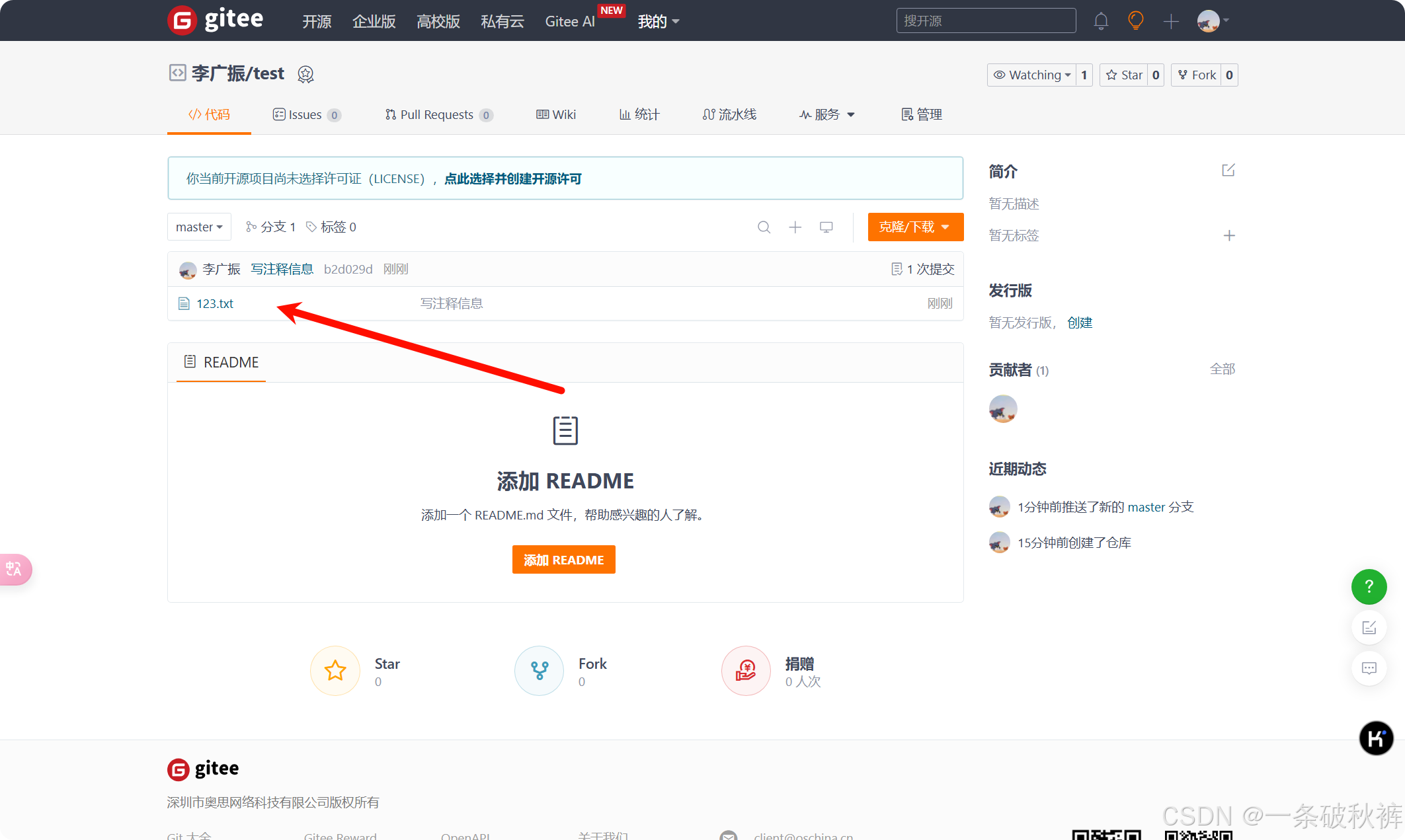1405x840 pixels.
Task: Click the Watching count 1
Action: 1084,75
